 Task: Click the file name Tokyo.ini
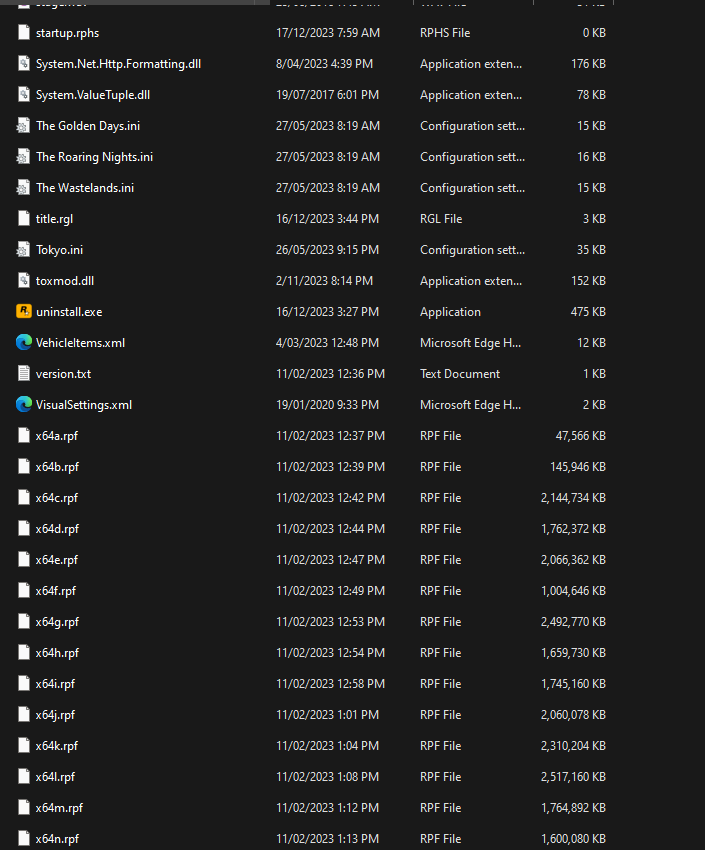point(59,250)
